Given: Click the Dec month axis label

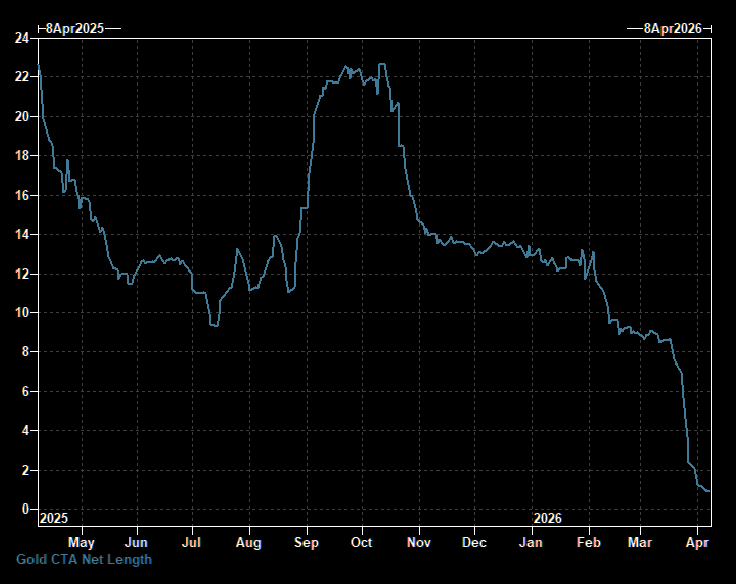Looking at the screenshot, I should click(475, 543).
